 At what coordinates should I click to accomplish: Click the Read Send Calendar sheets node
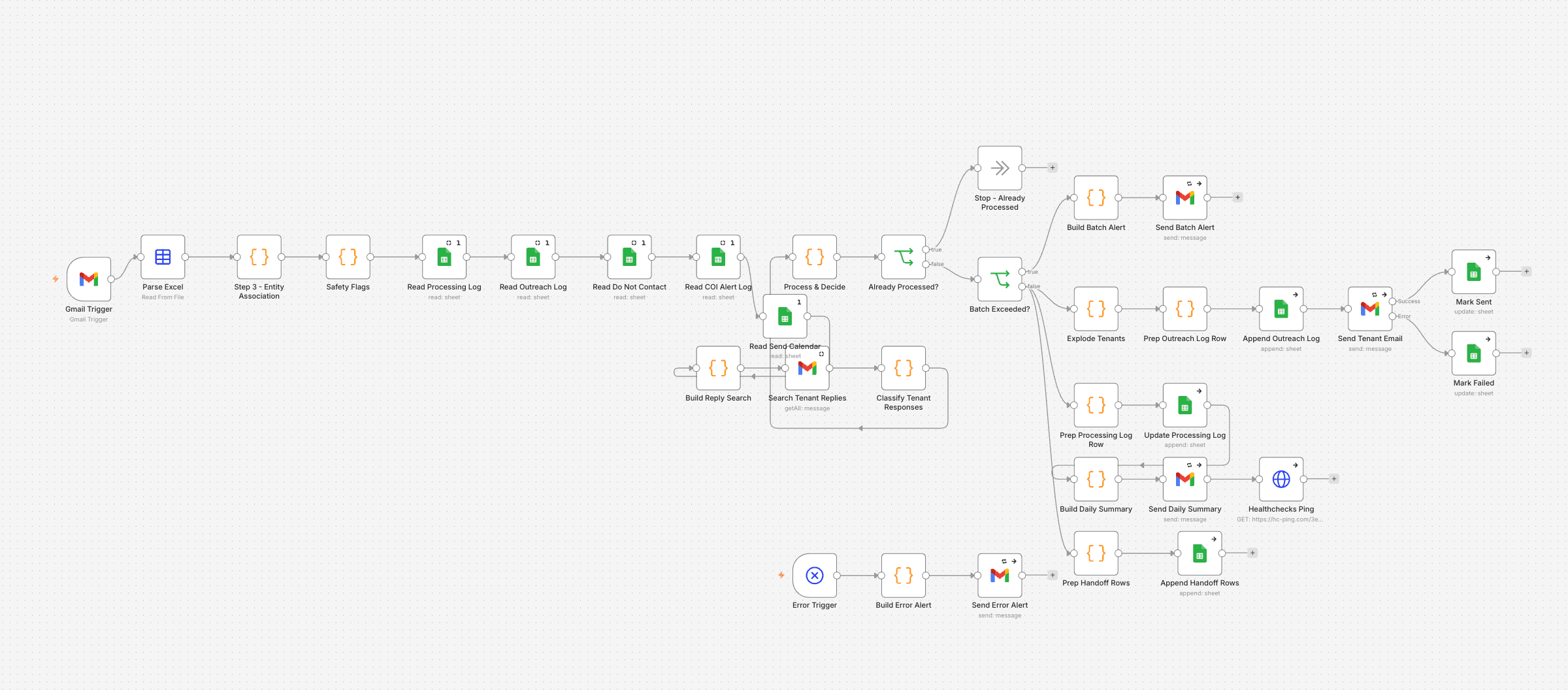pos(785,316)
